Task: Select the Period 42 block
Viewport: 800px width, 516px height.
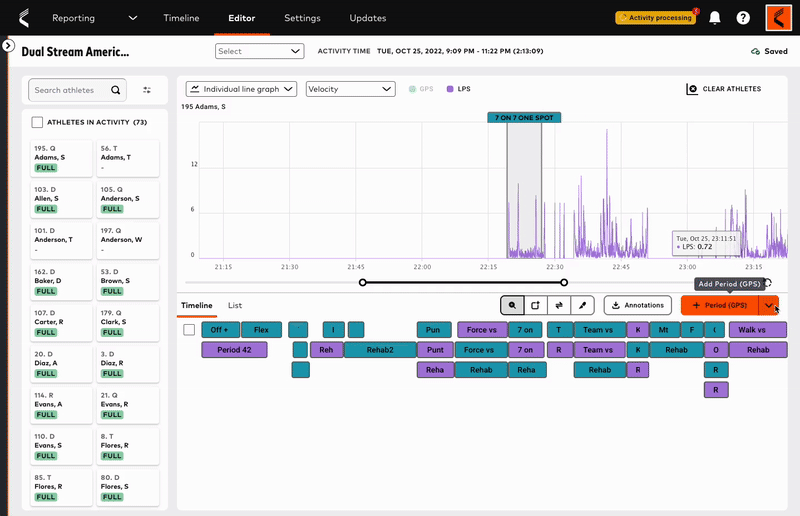Action: click(x=234, y=350)
